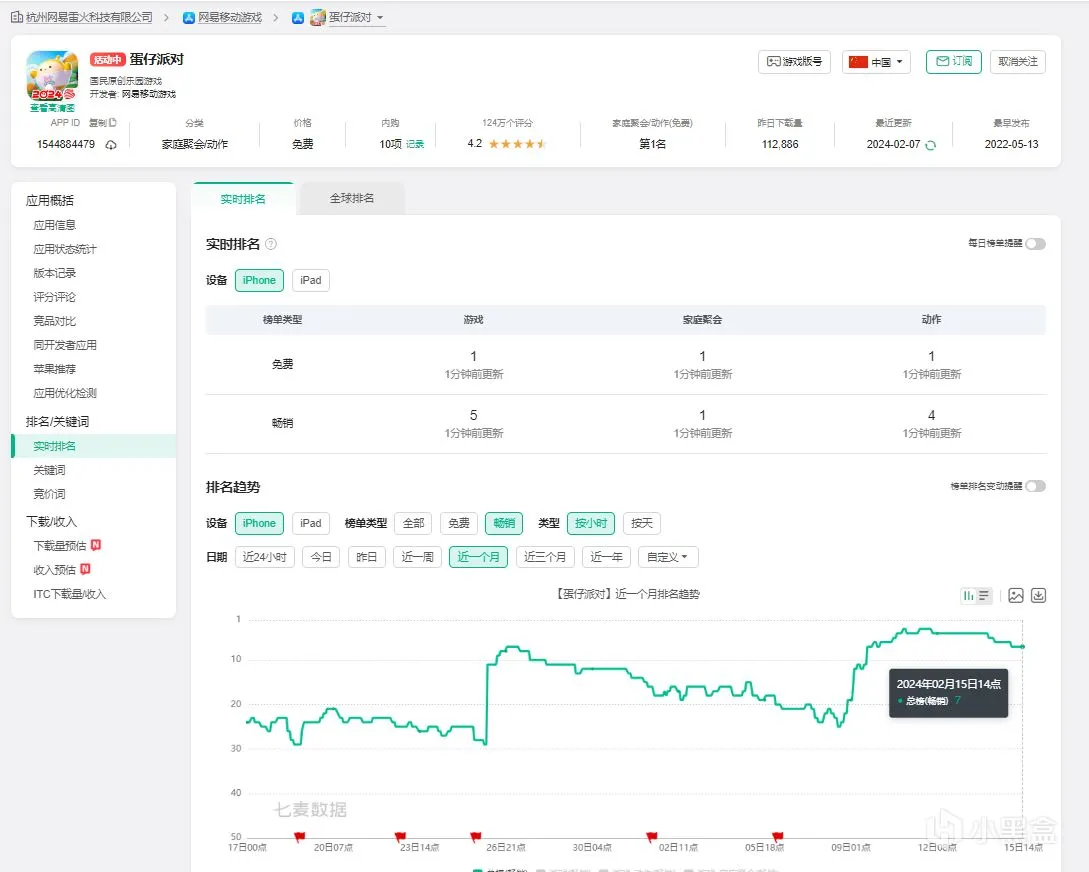1089x872 pixels.
Task: Open 应用信息 in sidebar
Action: pyautogui.click(x=55, y=225)
